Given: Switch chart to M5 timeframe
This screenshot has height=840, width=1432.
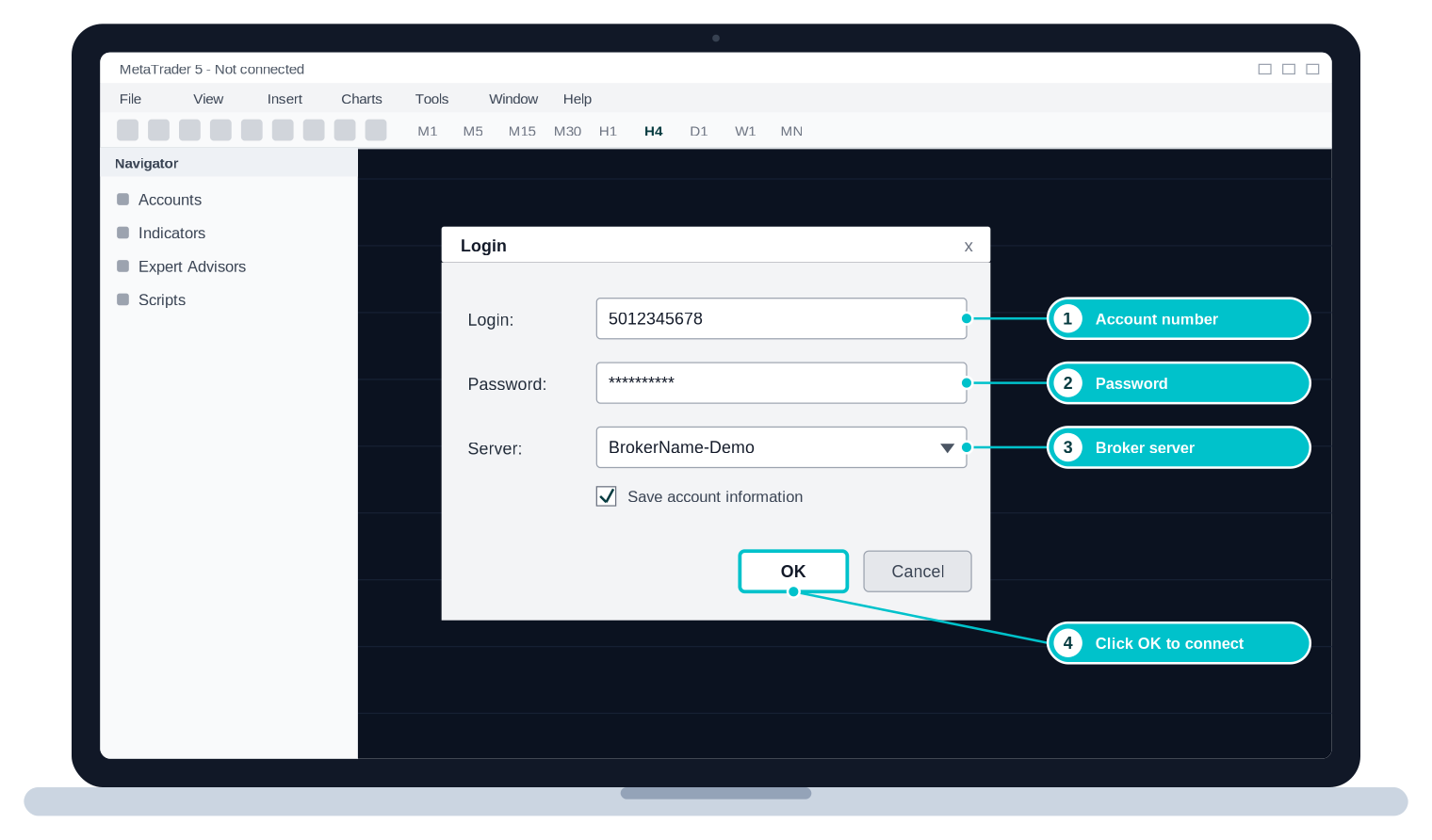Looking at the screenshot, I should tap(473, 131).
